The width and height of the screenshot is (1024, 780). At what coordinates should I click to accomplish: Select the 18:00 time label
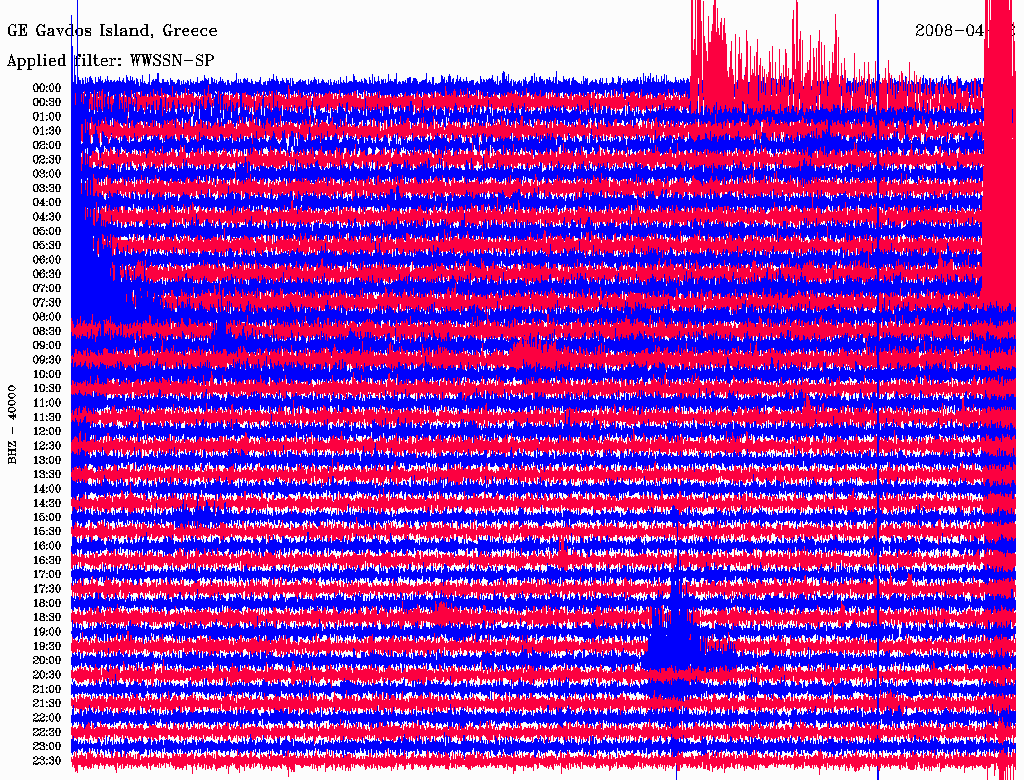point(46,603)
